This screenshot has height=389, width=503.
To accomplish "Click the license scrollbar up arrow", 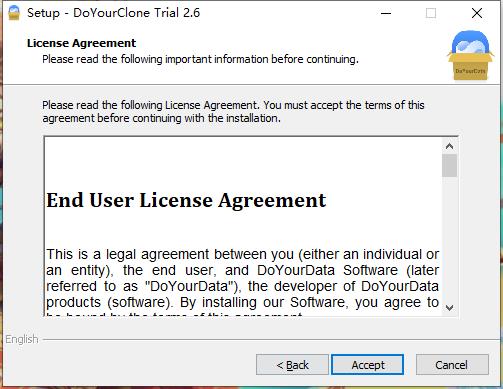I will (x=449, y=146).
